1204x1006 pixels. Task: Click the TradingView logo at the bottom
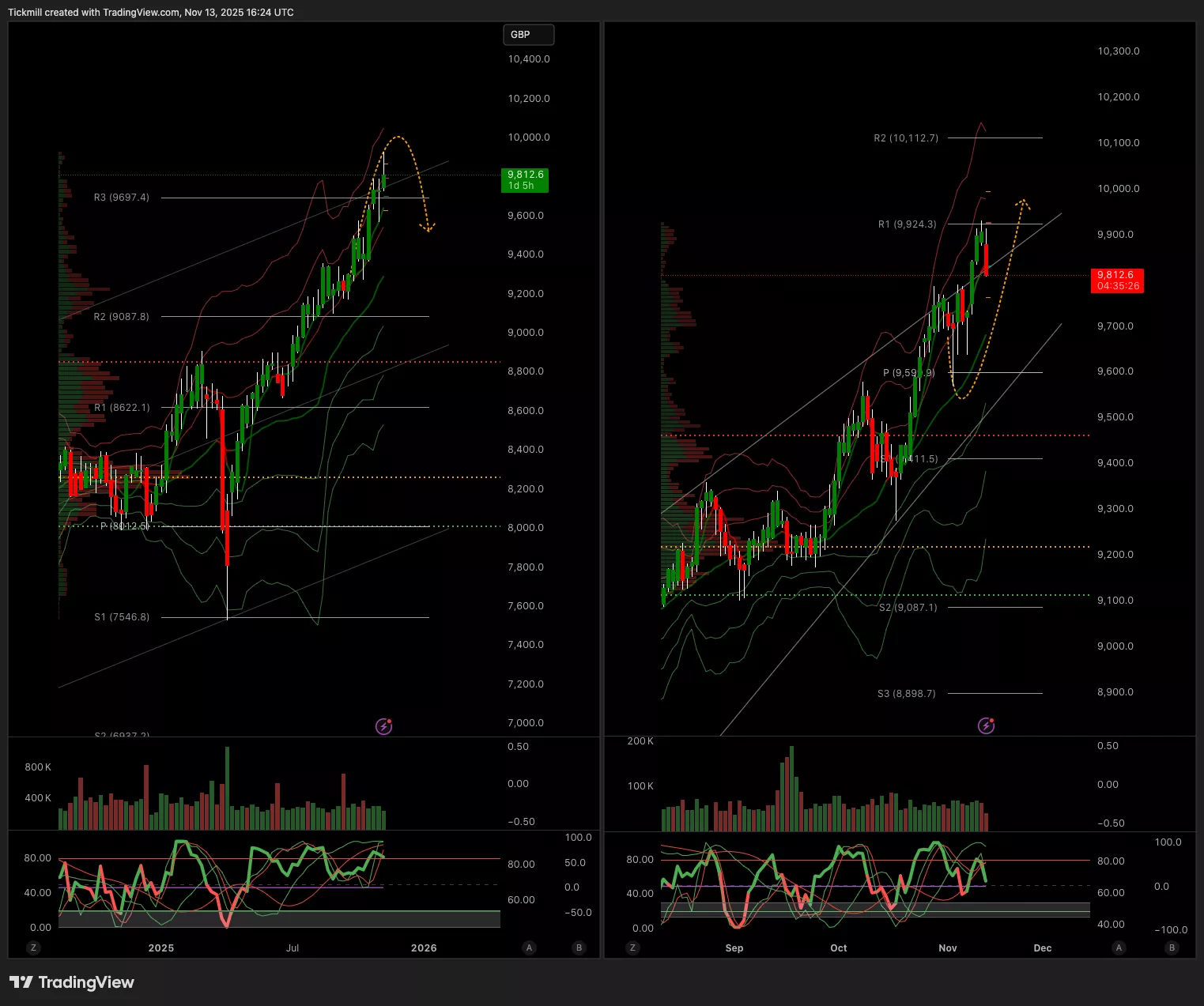(x=72, y=982)
